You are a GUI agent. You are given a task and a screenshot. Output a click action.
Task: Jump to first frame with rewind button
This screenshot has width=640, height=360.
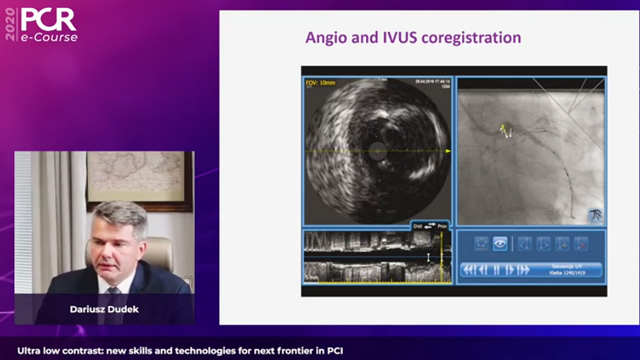[469, 270]
